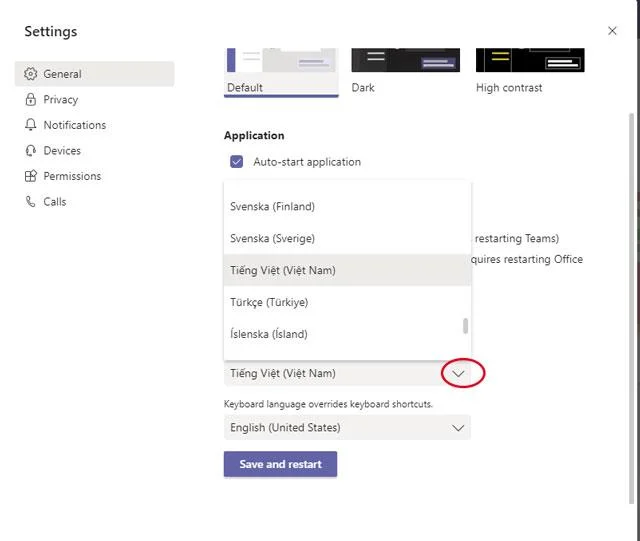This screenshot has height=541, width=640.
Task: Open the General settings tab
Action: [94, 74]
